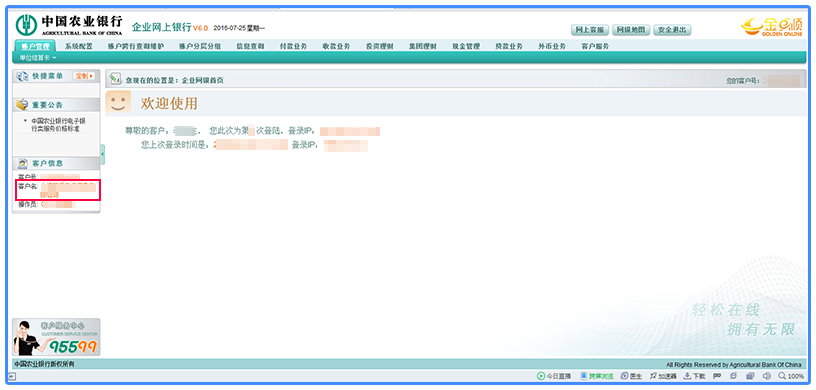This screenshot has width=816, height=390.
Task: Open 今日直播 in status bar
Action: pyautogui.click(x=554, y=376)
